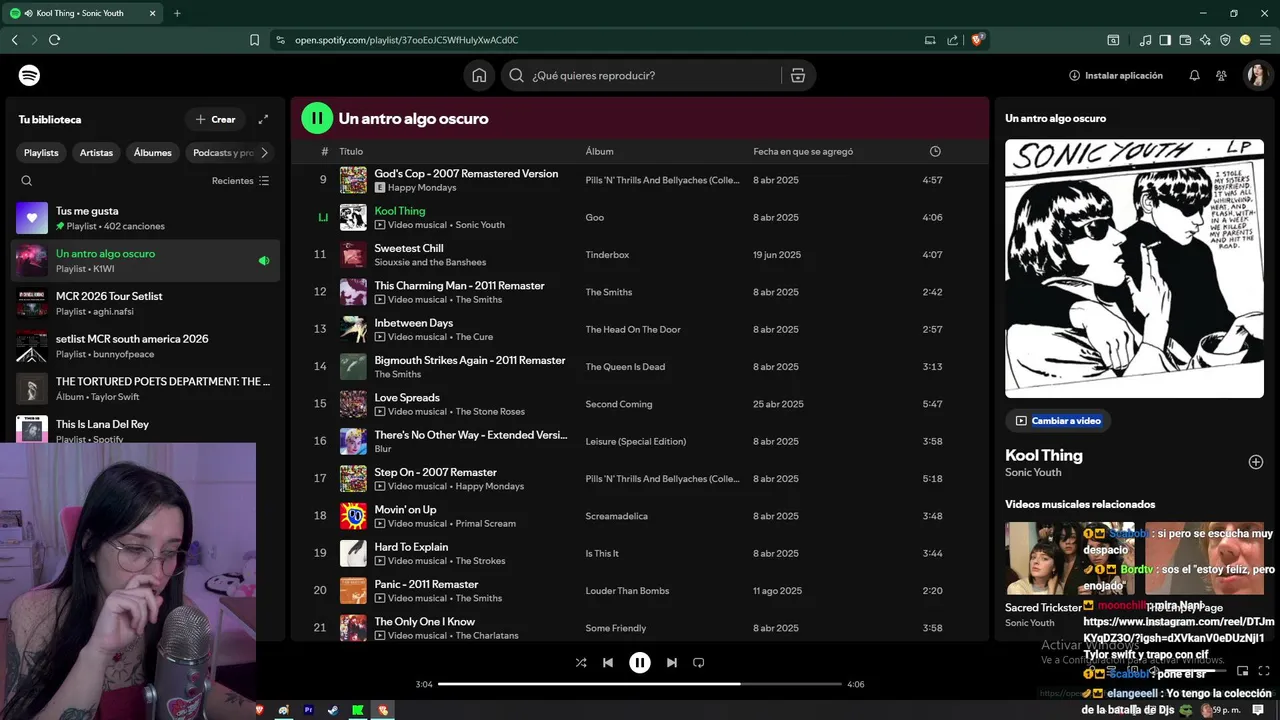Select the Álbumes filter chip
1280x720 pixels.
click(x=153, y=153)
